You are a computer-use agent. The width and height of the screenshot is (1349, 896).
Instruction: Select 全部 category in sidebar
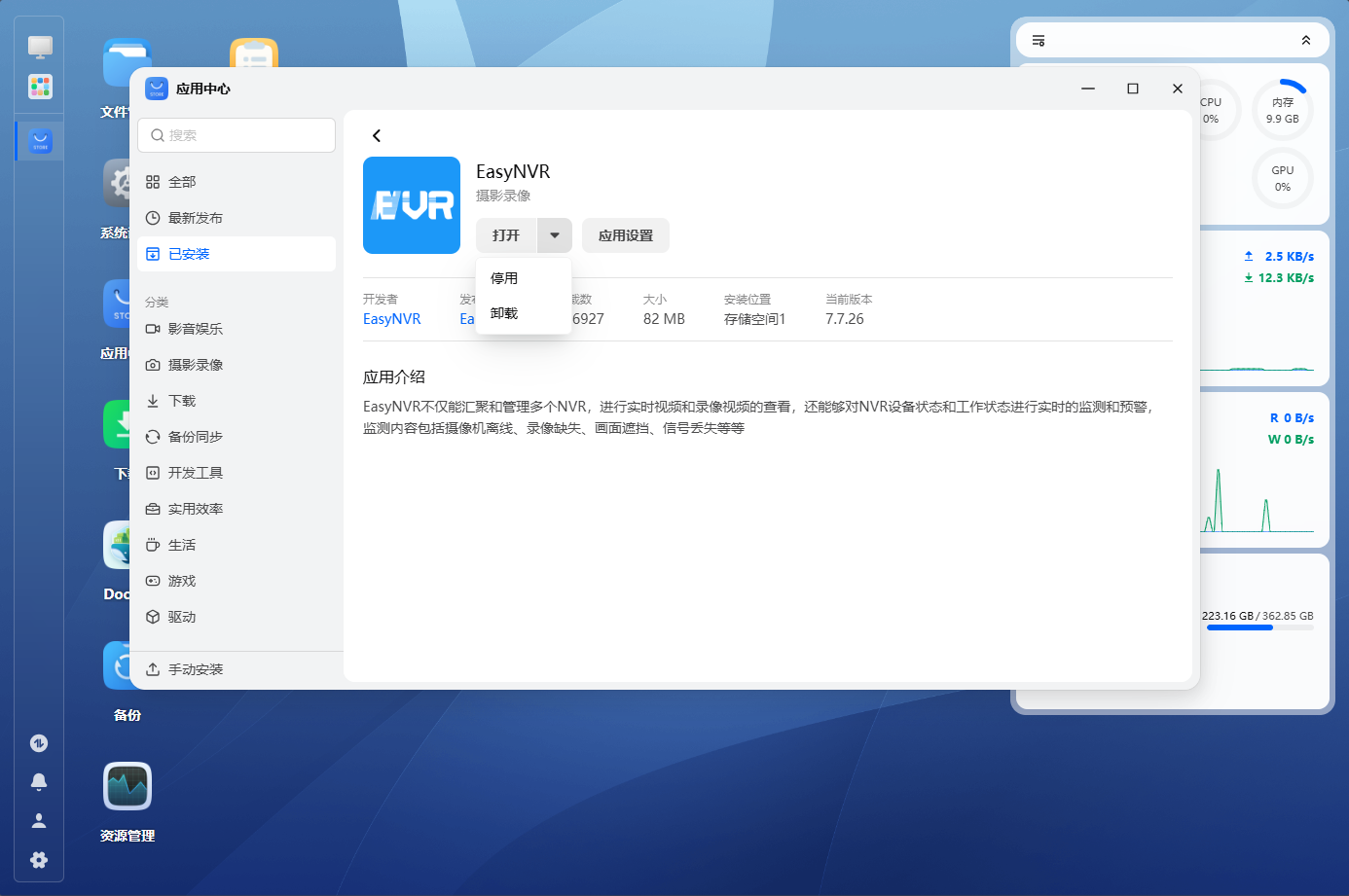coord(237,182)
